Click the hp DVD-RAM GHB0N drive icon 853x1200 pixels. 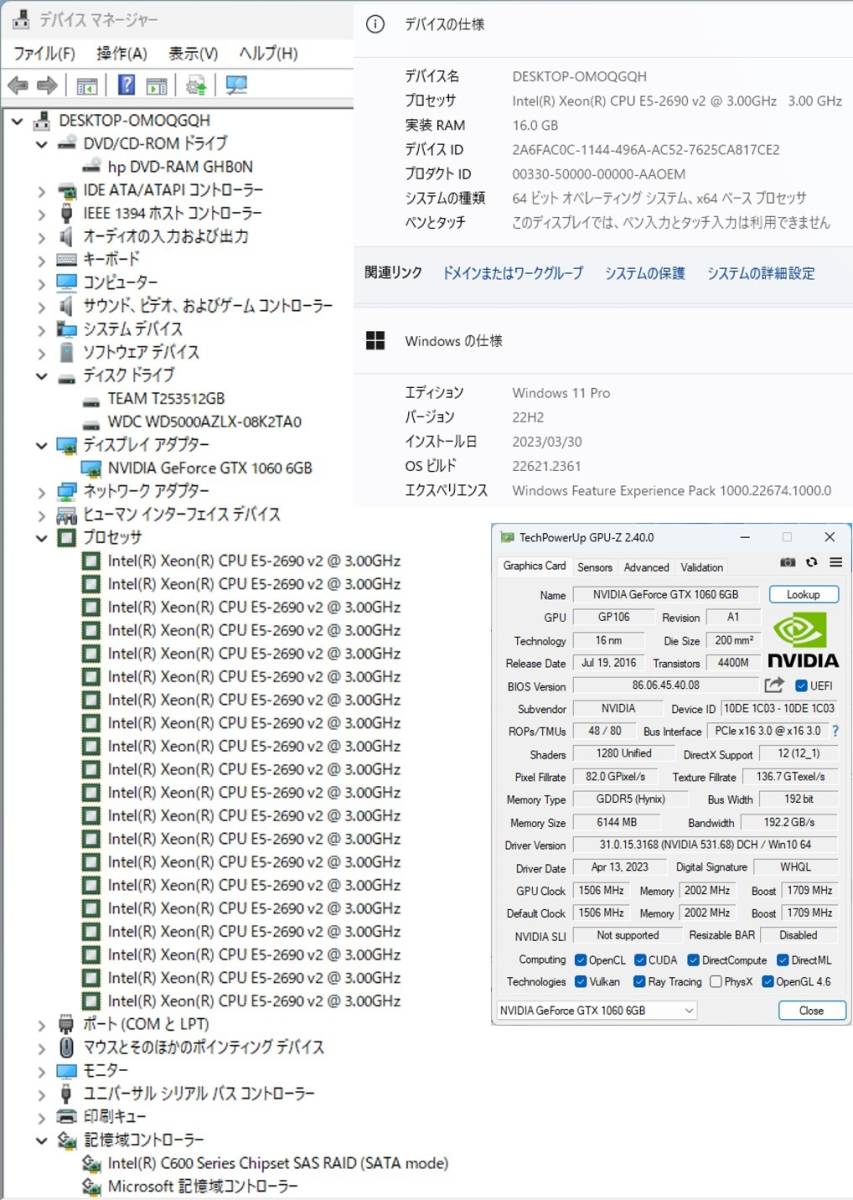pyautogui.click(x=92, y=167)
